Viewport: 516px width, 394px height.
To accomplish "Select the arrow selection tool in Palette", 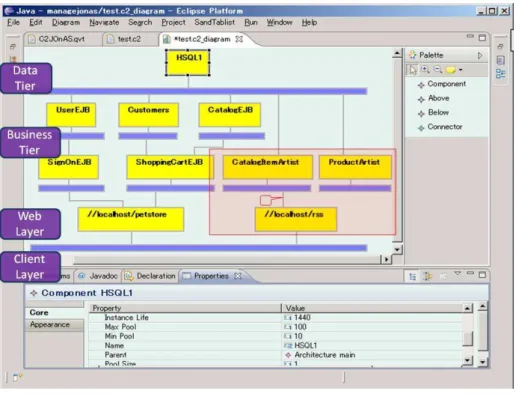I will click(x=413, y=70).
